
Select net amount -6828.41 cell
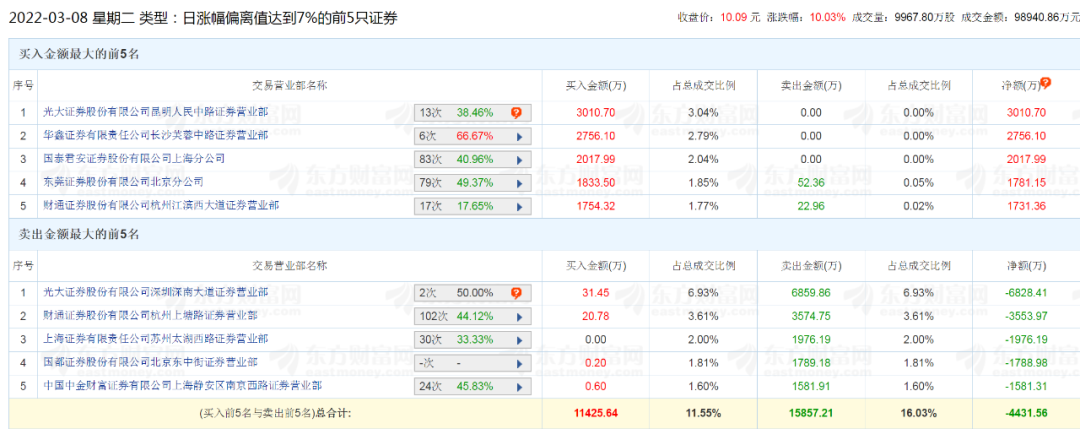click(x=1026, y=293)
